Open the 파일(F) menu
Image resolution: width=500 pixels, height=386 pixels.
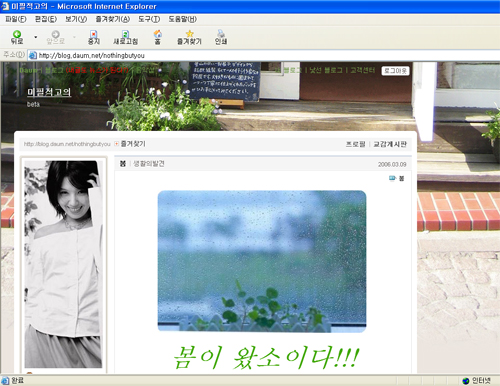coord(16,19)
